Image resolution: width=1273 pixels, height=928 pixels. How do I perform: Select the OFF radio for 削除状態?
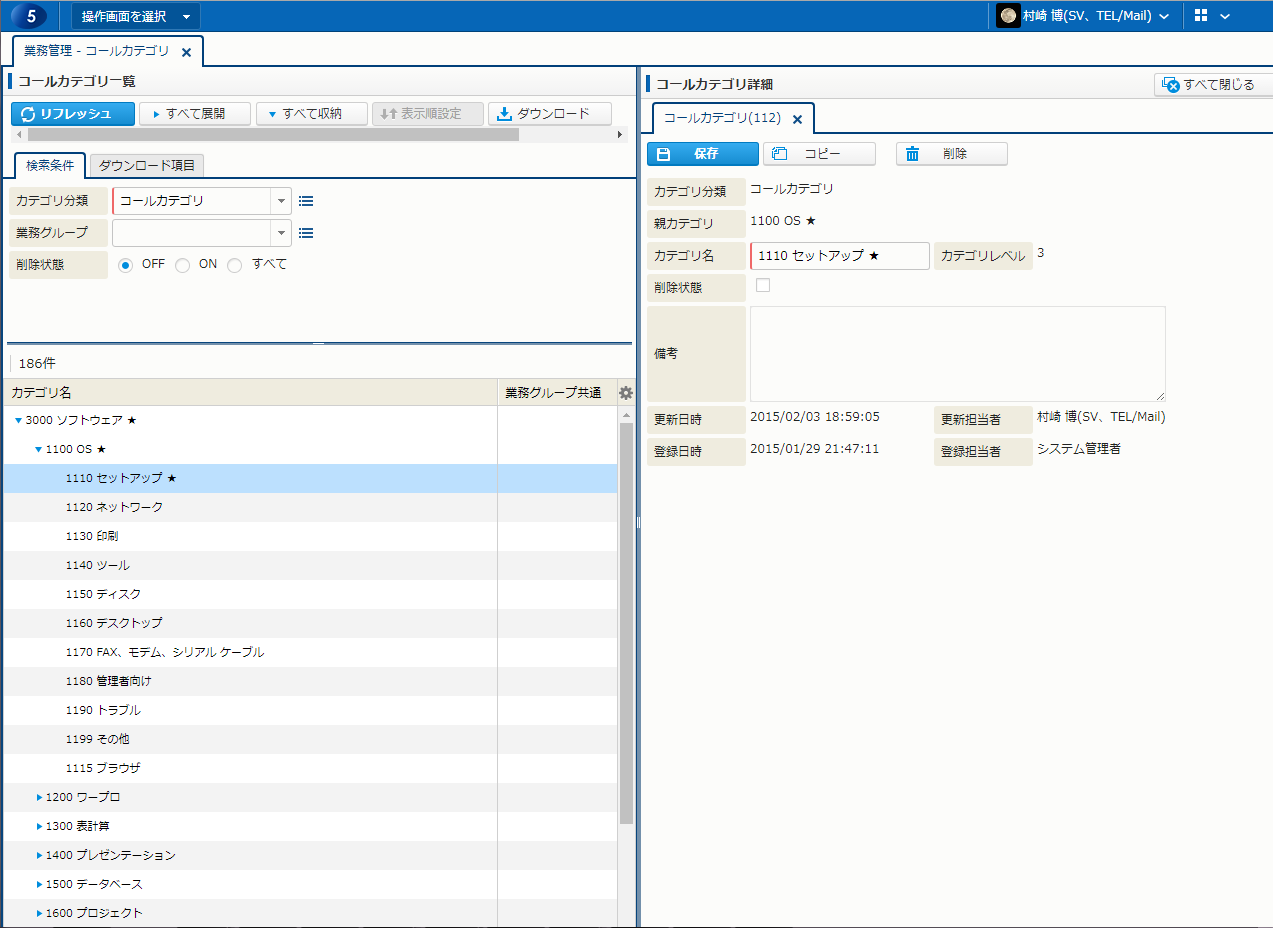pyautogui.click(x=126, y=265)
